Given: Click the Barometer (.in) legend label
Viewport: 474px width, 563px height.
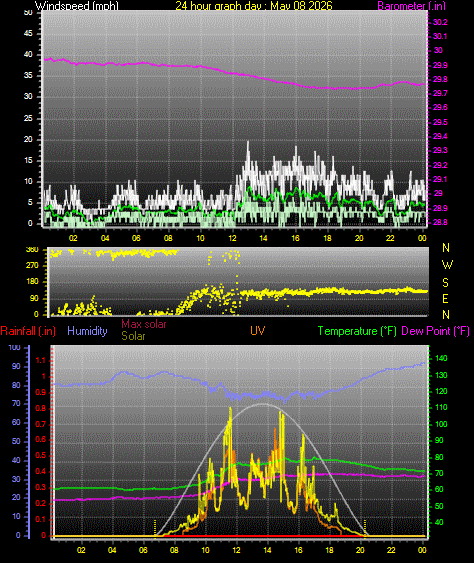Looking at the screenshot, I should tap(412, 6).
